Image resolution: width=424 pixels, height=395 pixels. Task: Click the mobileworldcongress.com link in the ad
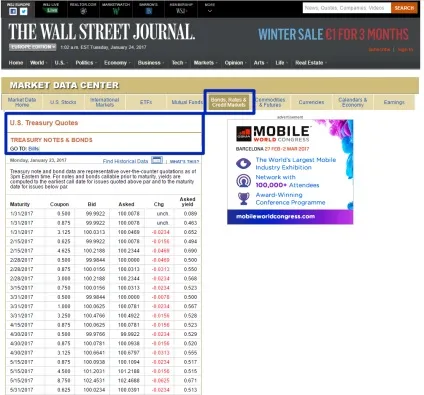coord(275,216)
